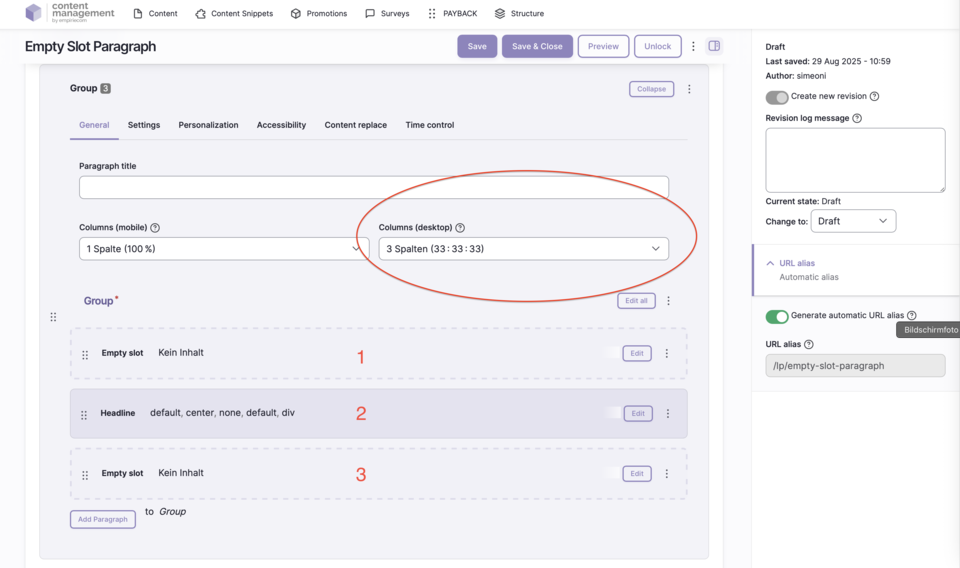Image resolution: width=960 pixels, height=568 pixels.
Task: Toggle Create new revision switch
Action: [777, 97]
